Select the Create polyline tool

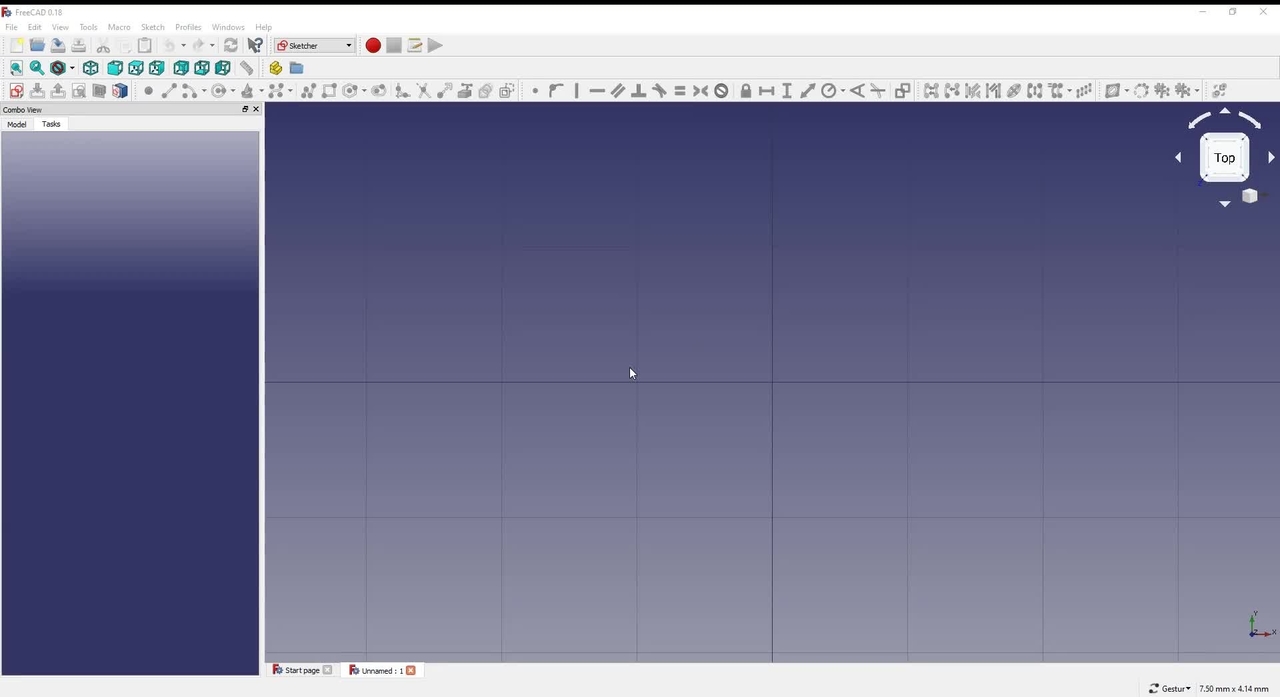tap(308, 91)
